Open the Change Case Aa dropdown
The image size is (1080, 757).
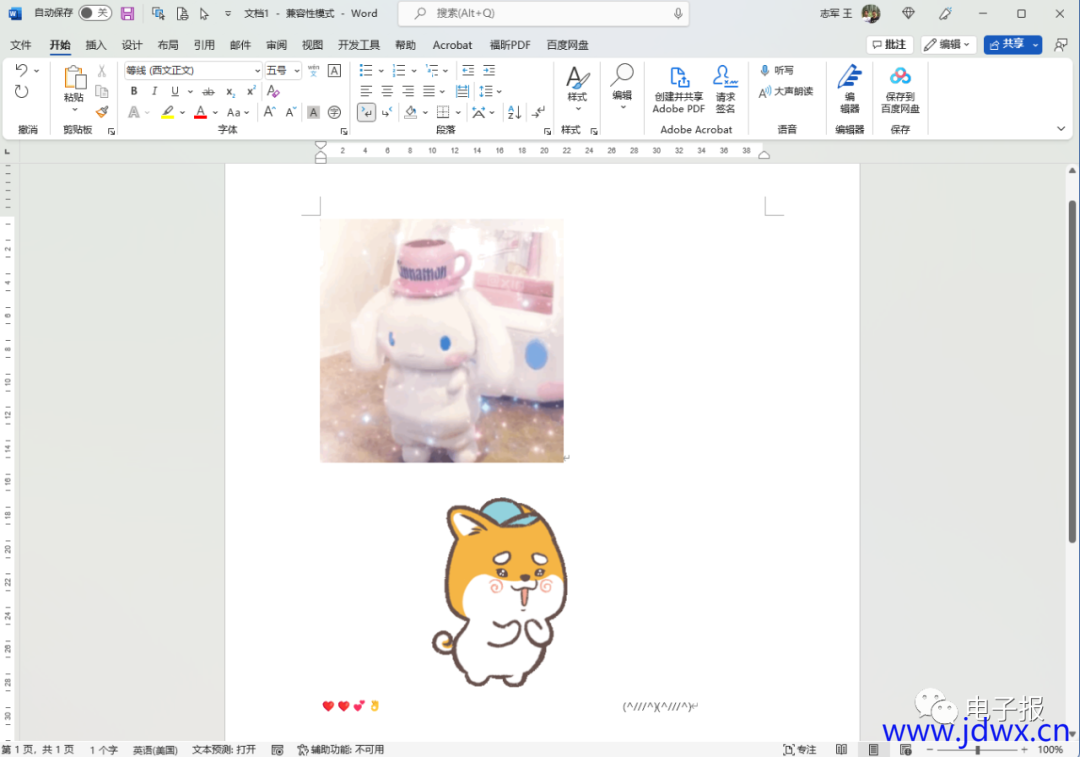point(238,112)
